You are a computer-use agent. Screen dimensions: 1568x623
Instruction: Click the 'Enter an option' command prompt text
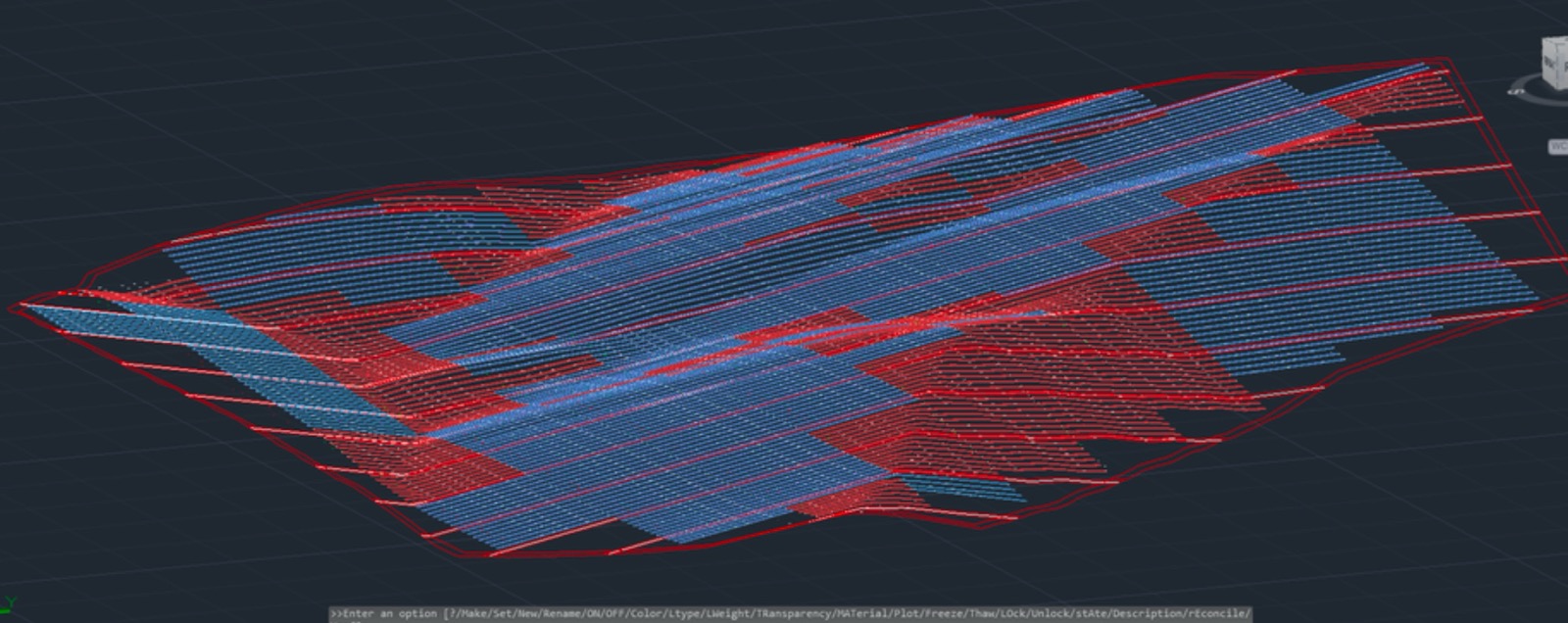[x=390, y=613]
